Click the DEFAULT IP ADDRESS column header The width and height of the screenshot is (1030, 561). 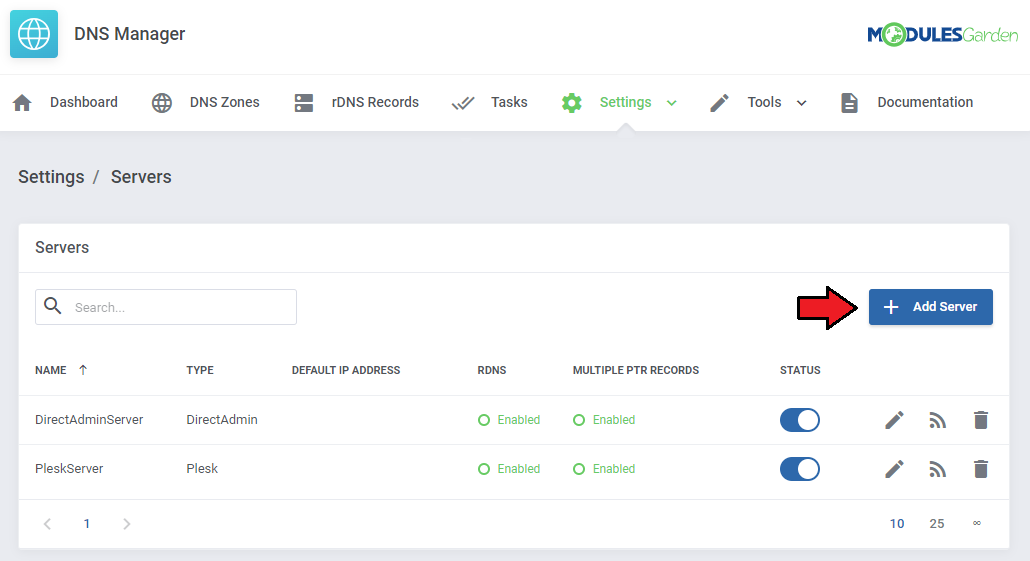[x=346, y=370]
